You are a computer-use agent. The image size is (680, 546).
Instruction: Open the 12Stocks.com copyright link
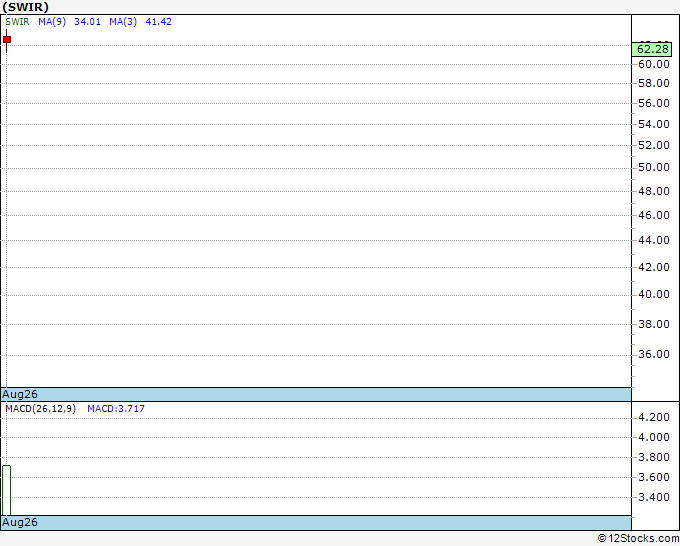click(x=638, y=538)
